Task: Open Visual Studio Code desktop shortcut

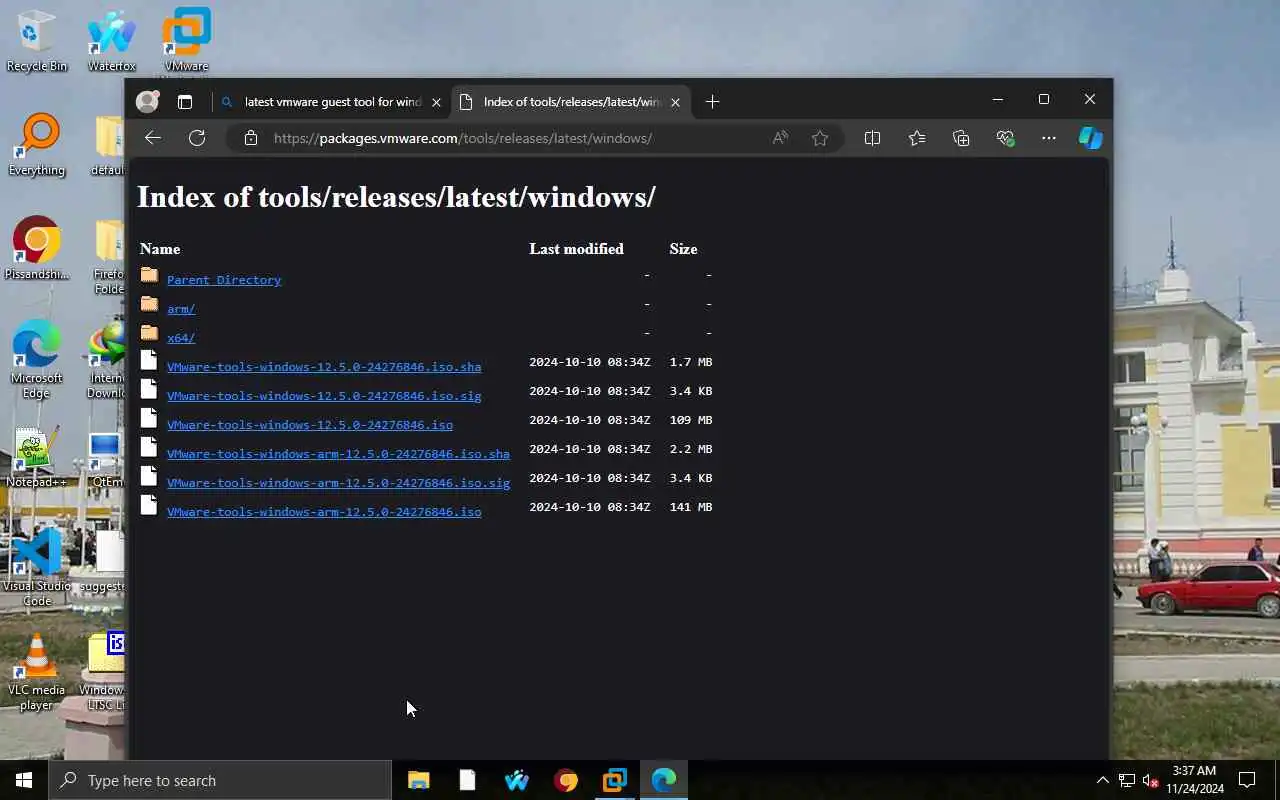Action: tap(37, 568)
